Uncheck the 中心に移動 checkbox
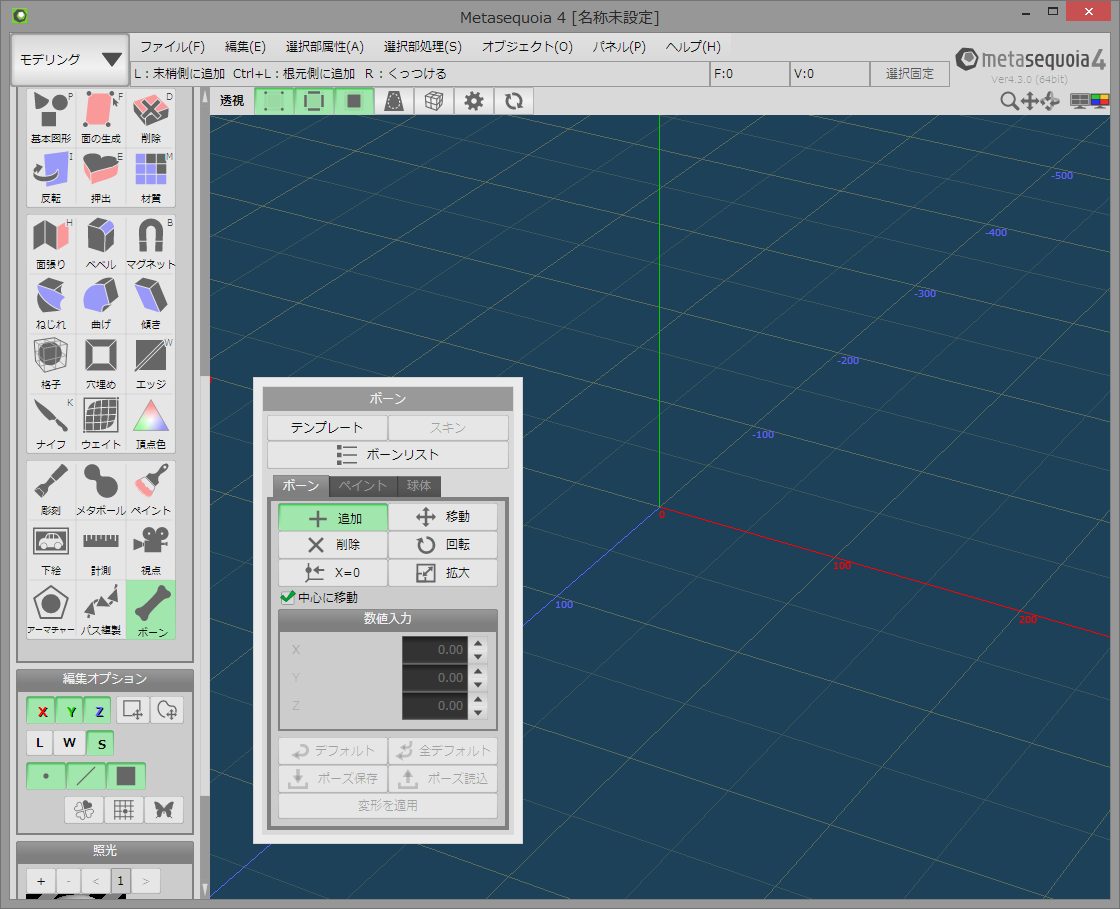1120x909 pixels. (289, 594)
